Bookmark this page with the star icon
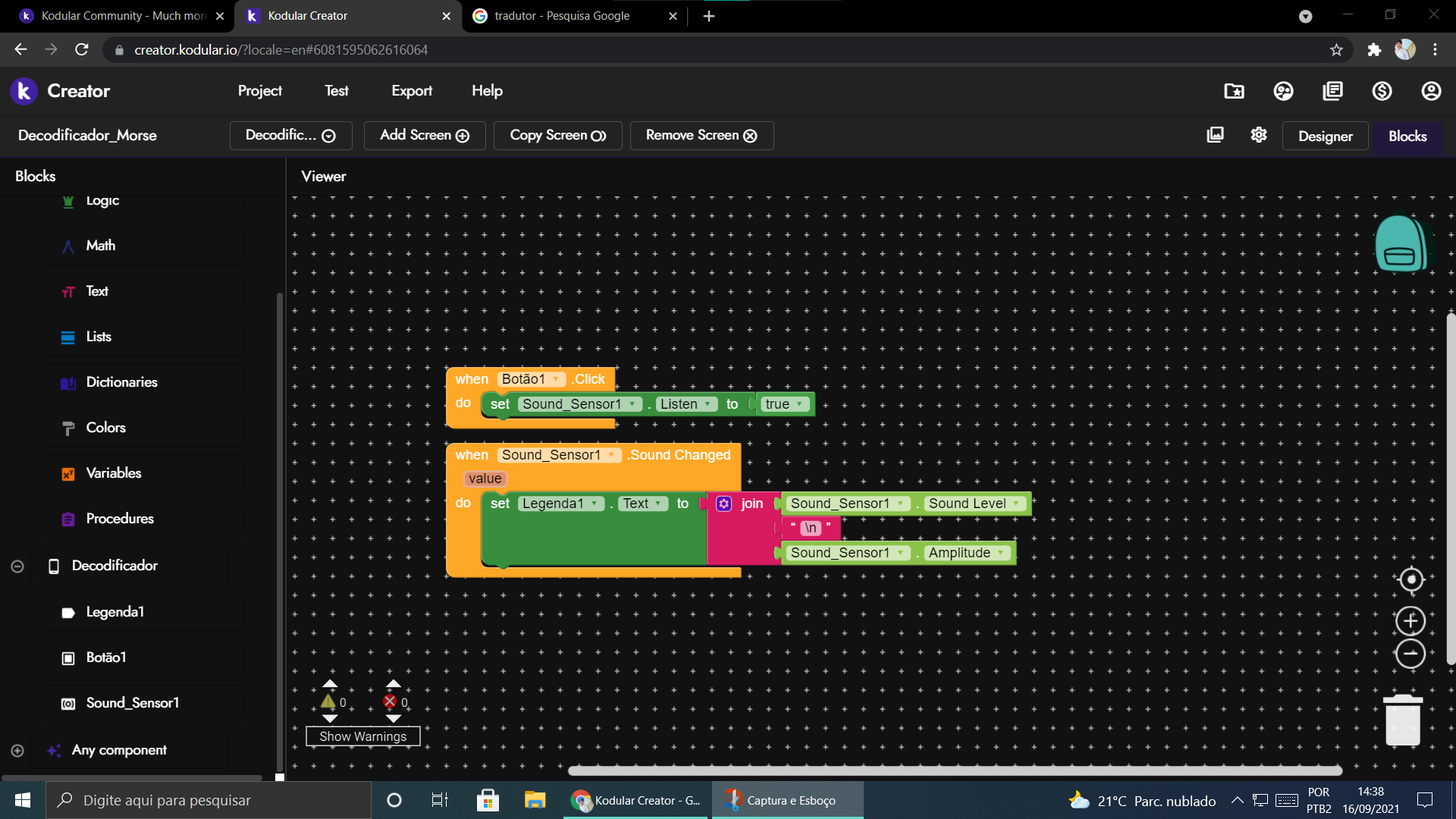The image size is (1456, 819). coord(1336,50)
